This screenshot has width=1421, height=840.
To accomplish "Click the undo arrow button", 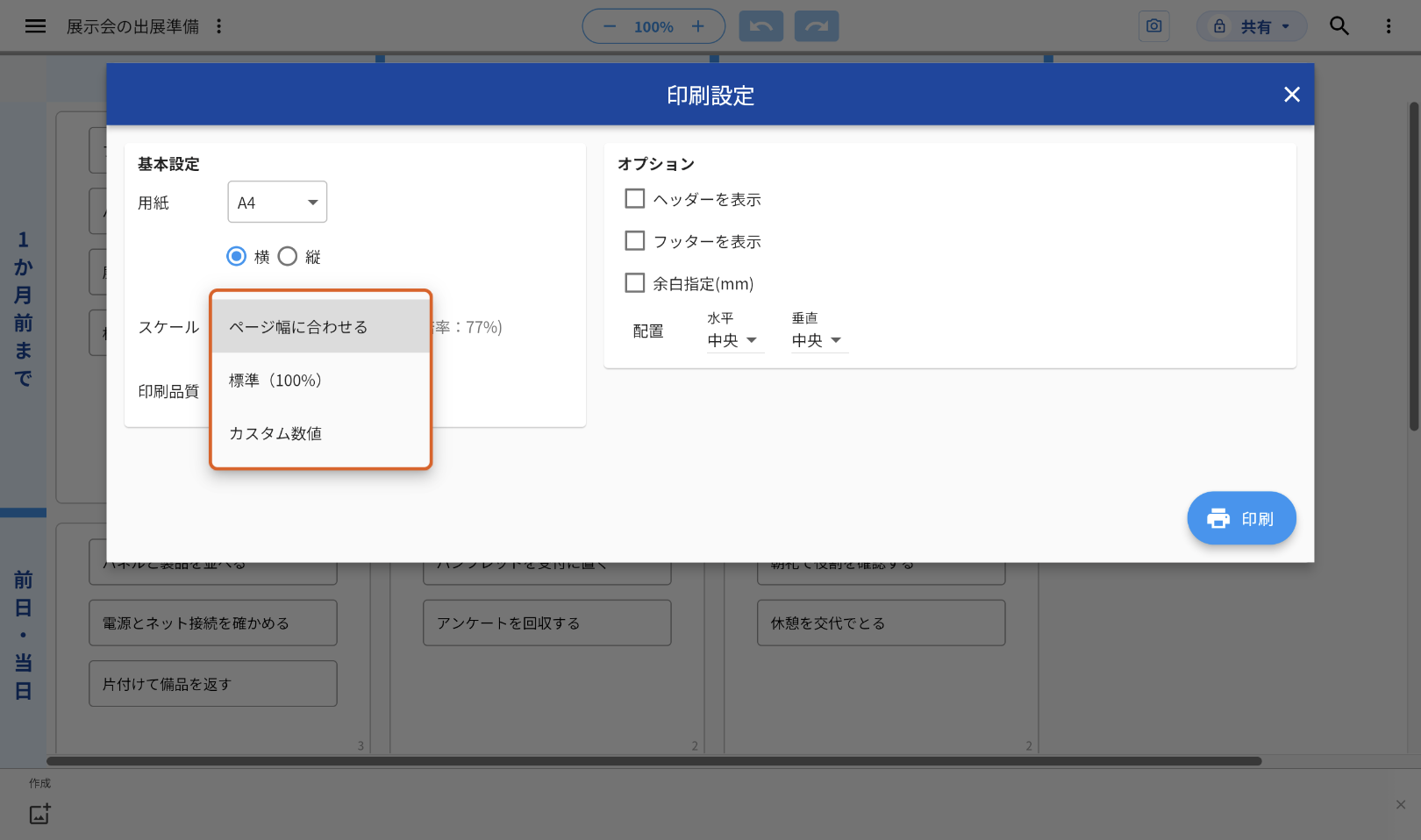I will click(761, 26).
